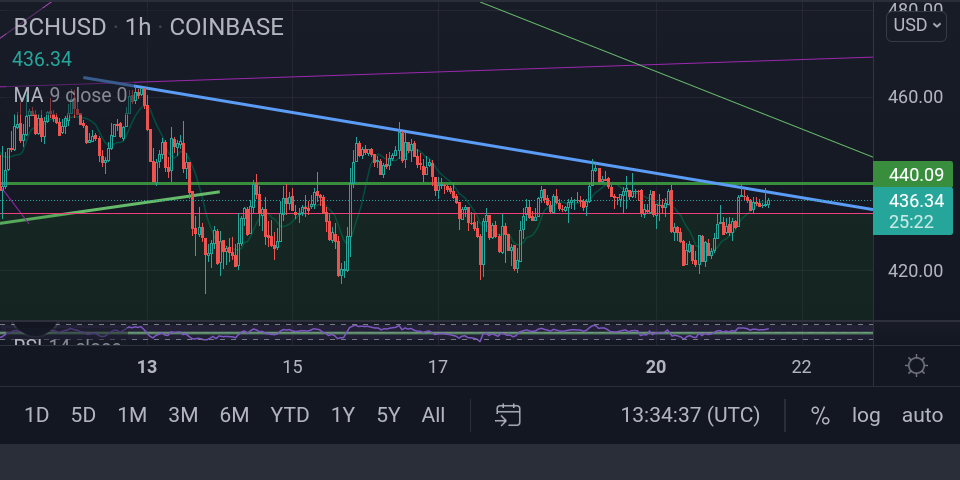Open timezone menu from 13:34:37 (UTC) clock
Image resolution: width=960 pixels, height=480 pixels.
(x=690, y=416)
